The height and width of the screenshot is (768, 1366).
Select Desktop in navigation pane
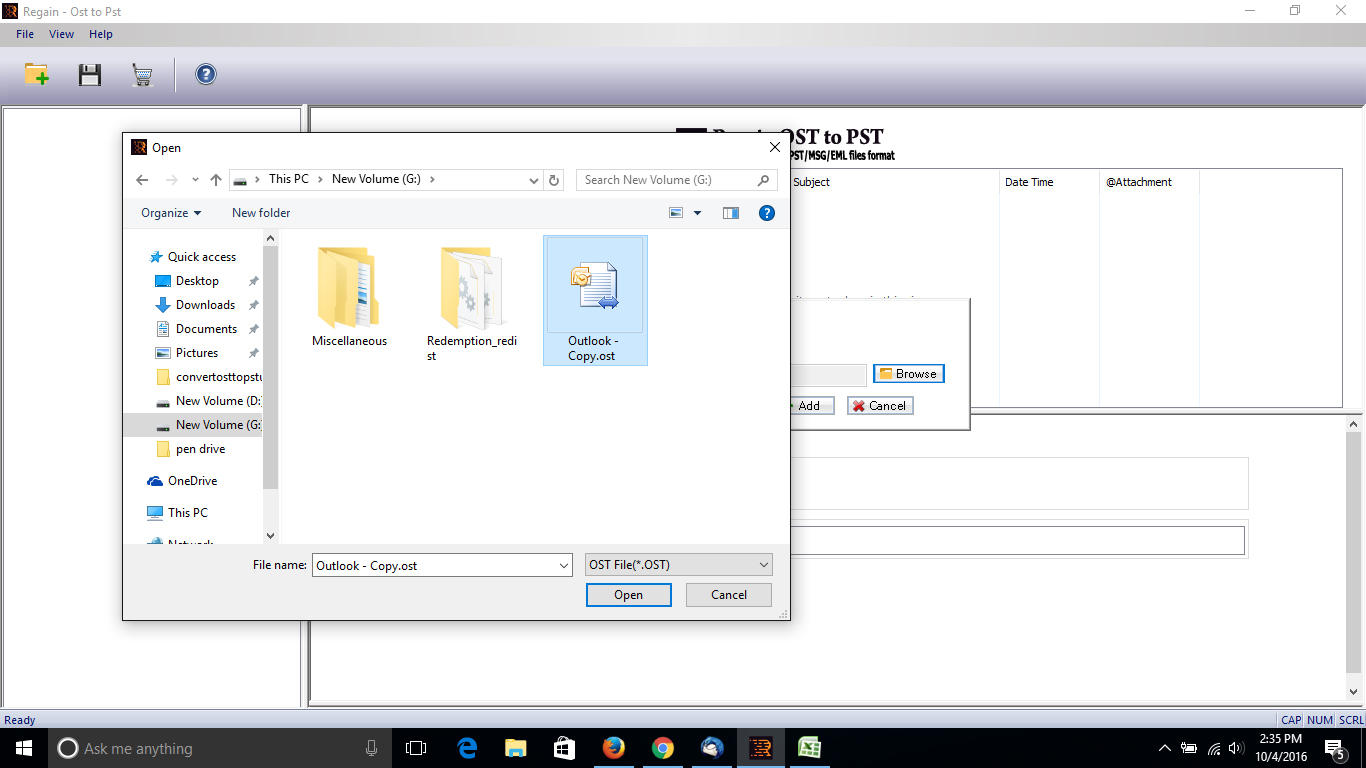coord(197,281)
